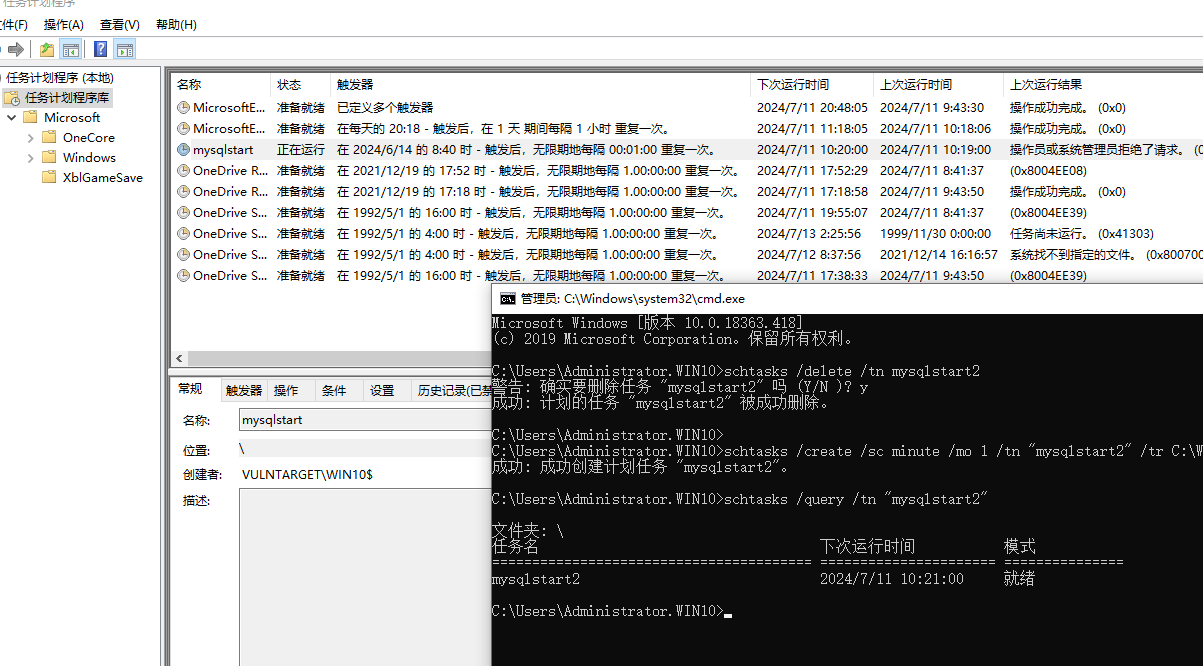Image resolution: width=1203 pixels, height=666 pixels.
Task: Click the (0x8004EE08) result cell
Action: [1048, 170]
